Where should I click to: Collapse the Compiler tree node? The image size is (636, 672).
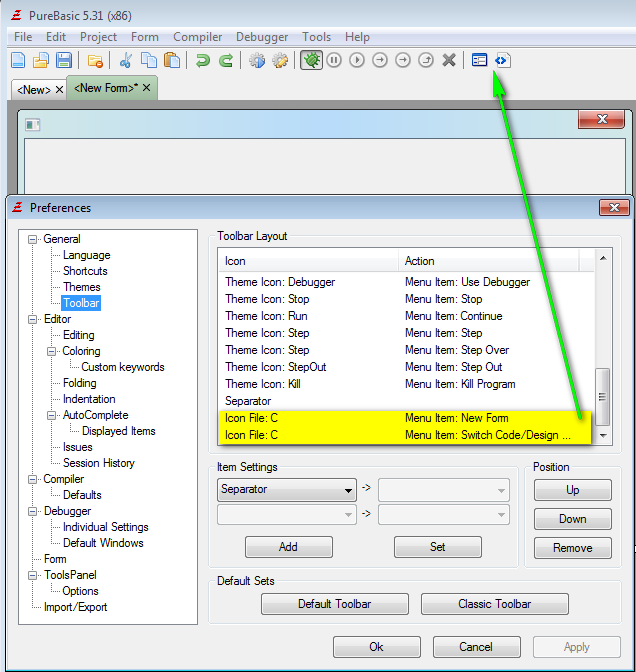32,479
